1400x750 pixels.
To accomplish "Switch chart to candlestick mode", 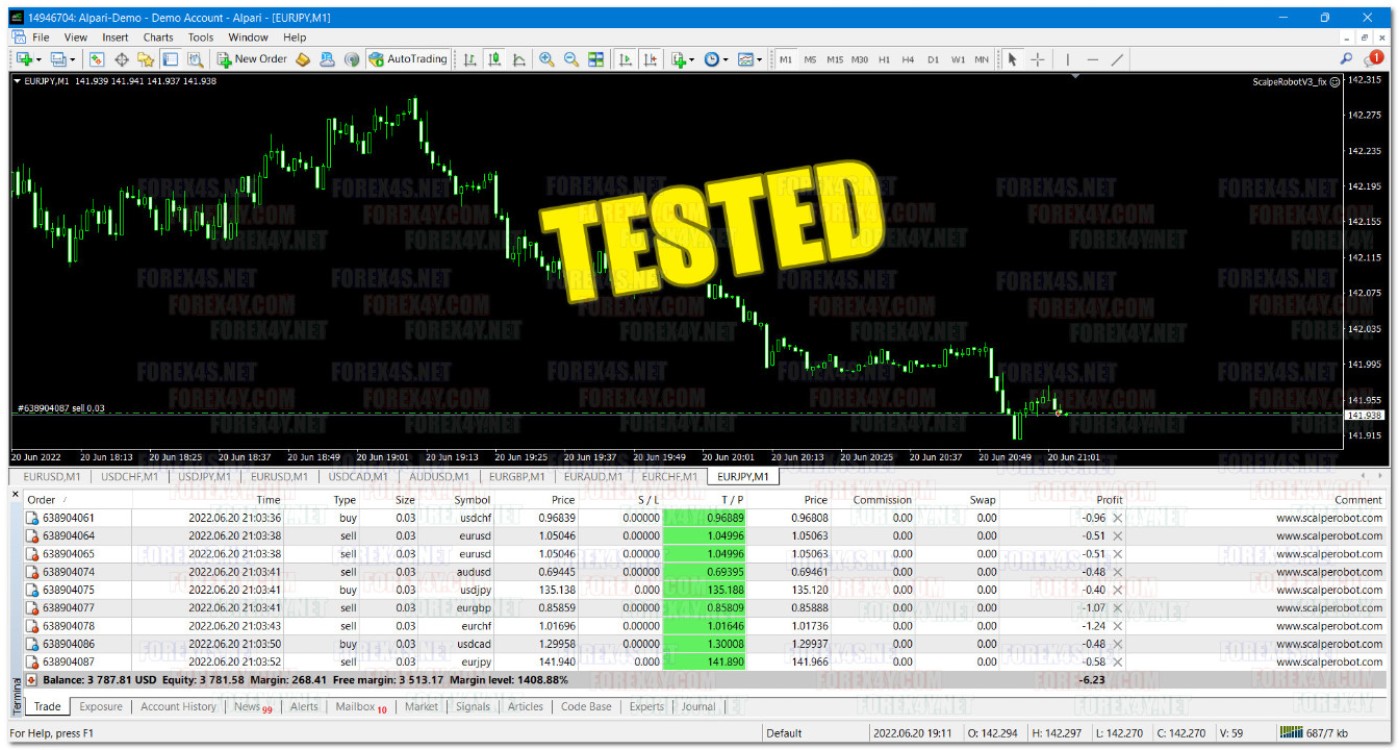I will point(494,59).
